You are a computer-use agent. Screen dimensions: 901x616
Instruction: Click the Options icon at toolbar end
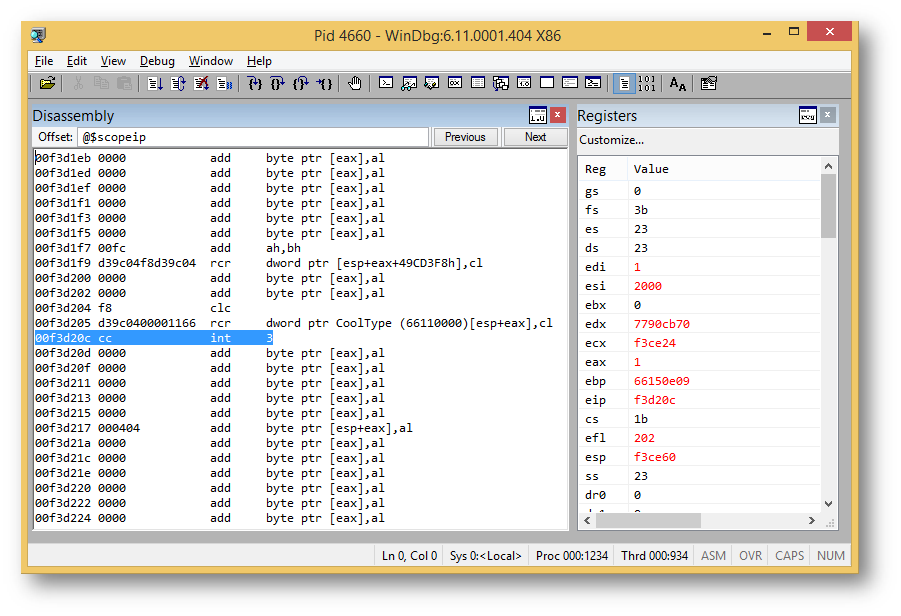709,84
